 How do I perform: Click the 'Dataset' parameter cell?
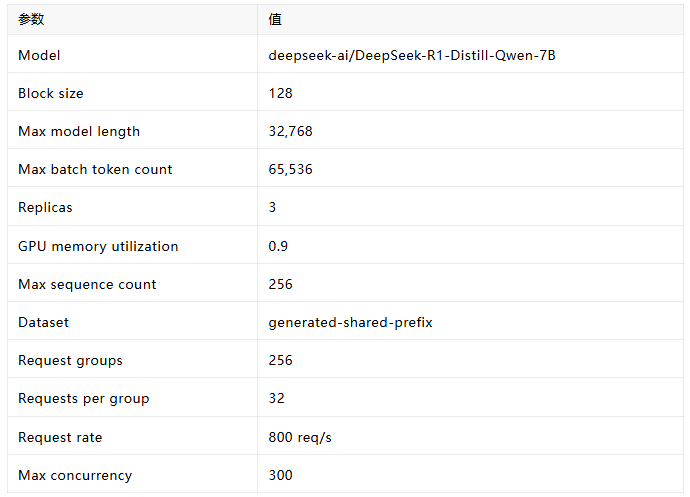point(132,320)
